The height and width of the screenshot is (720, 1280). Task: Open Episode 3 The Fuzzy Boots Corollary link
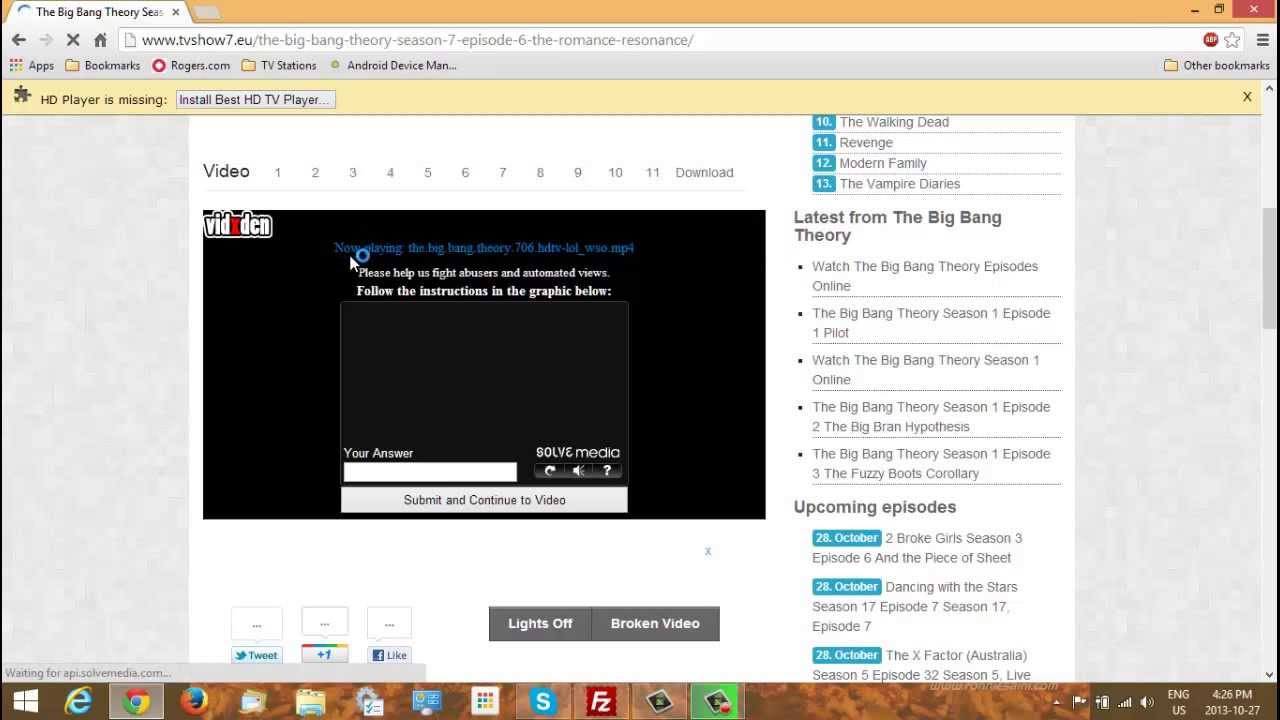click(931, 464)
